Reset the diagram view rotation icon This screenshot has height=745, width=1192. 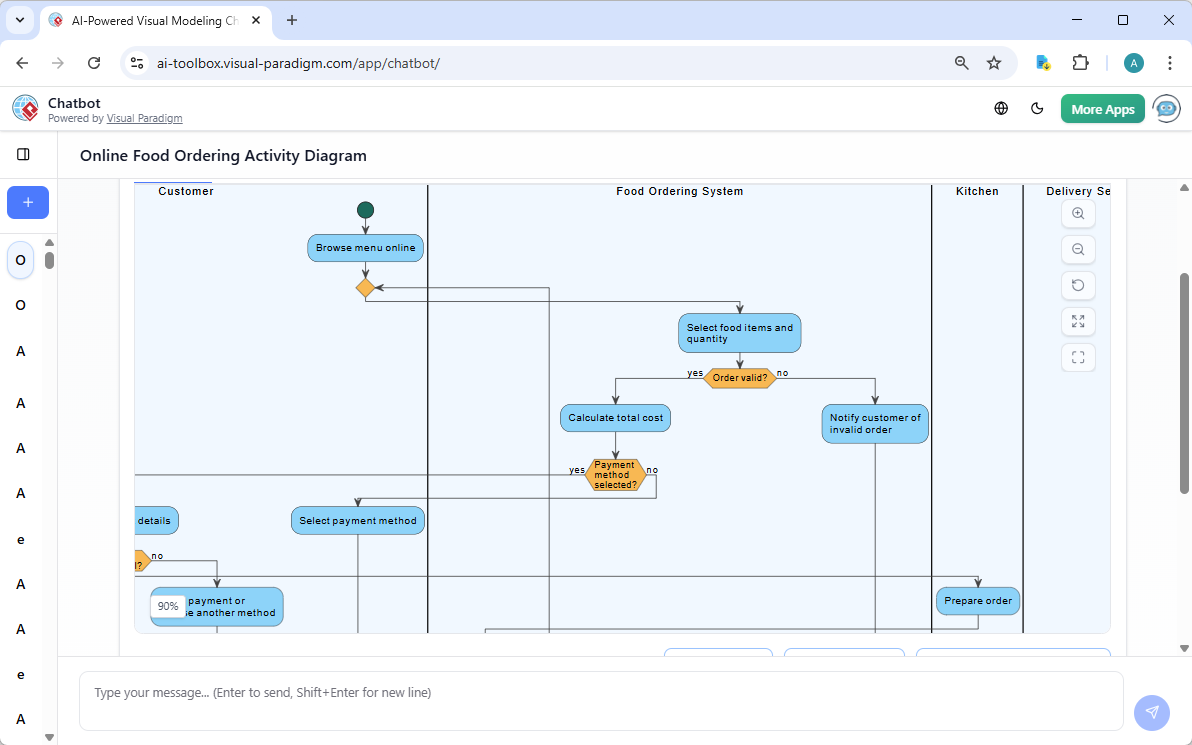(1078, 285)
